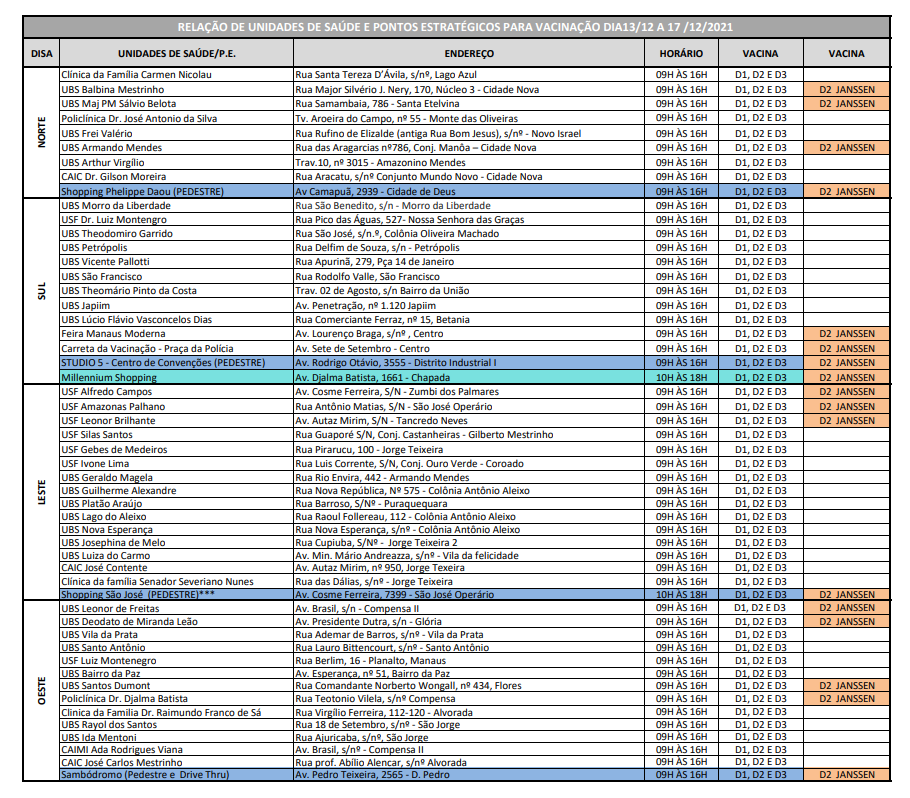
Task: Click the address Av. Djalma Batista, 1661 - Chapada
Action: (x=372, y=377)
